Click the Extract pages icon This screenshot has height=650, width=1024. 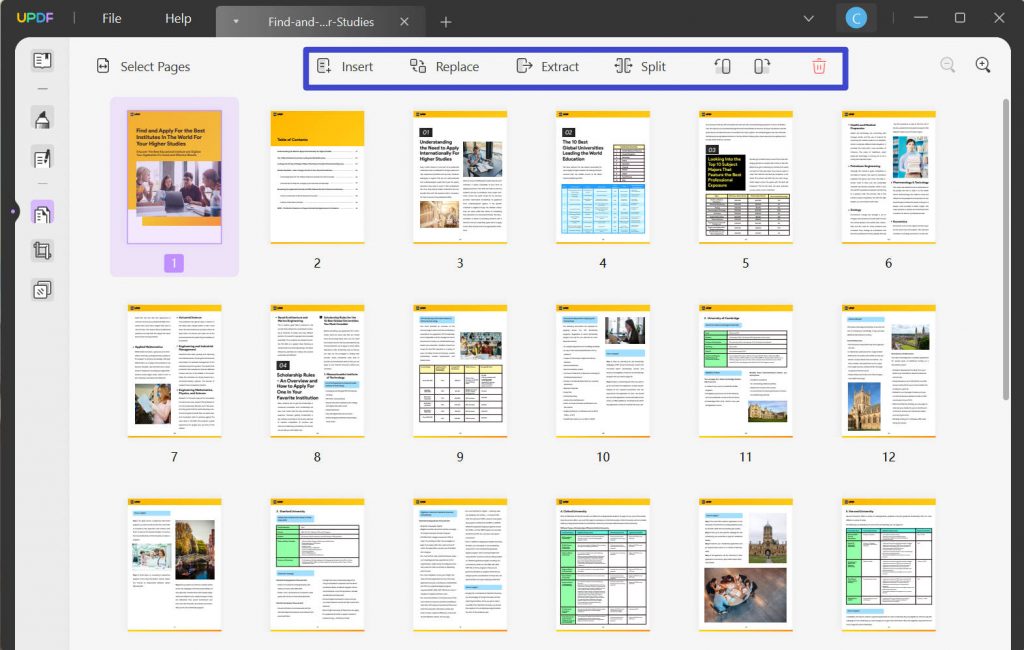click(x=548, y=66)
